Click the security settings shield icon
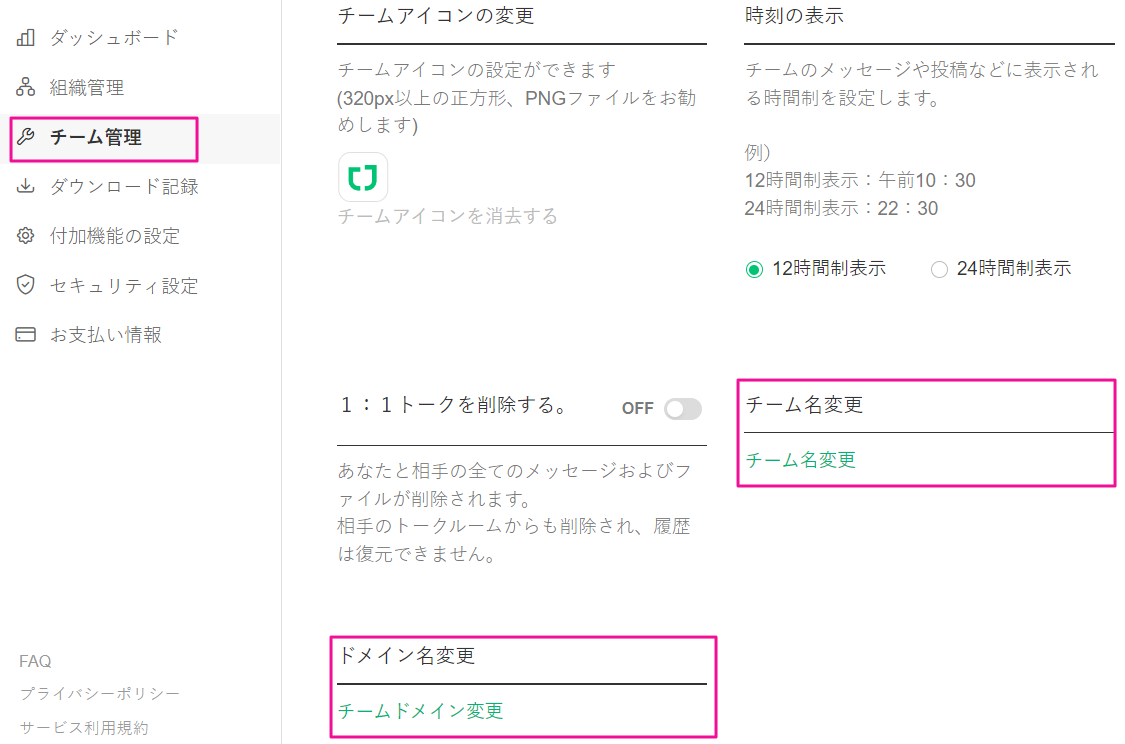 [26, 286]
